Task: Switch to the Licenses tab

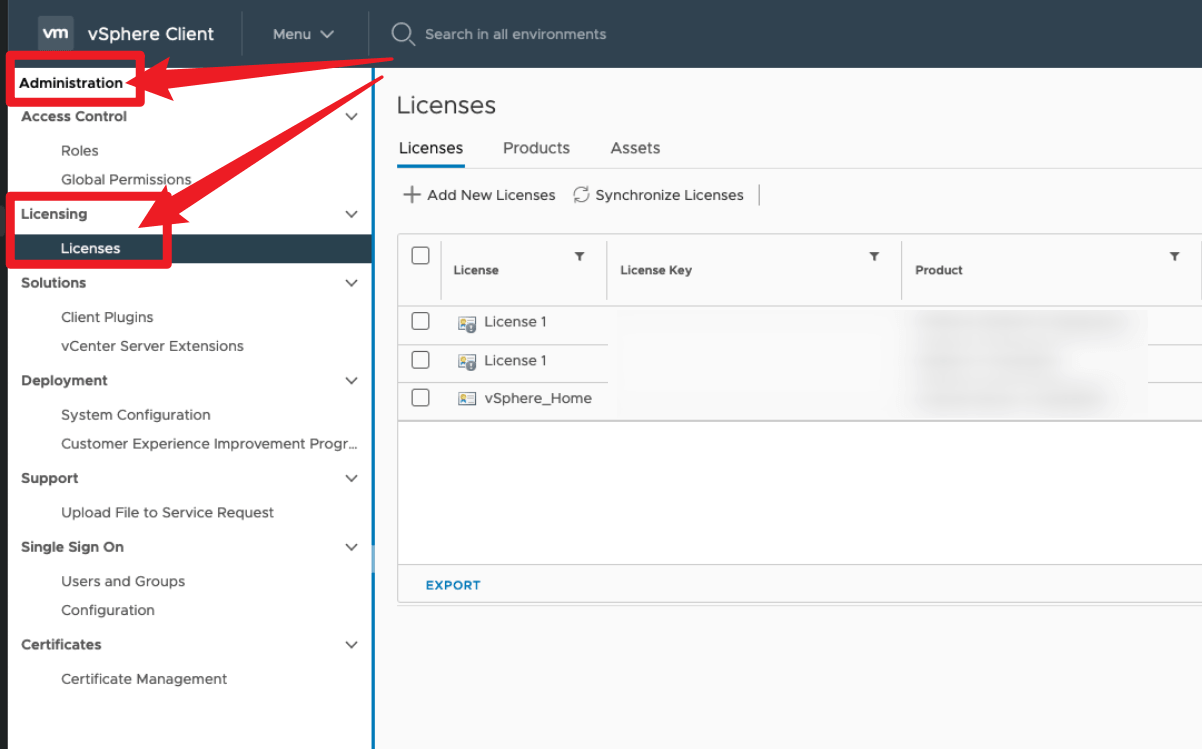Action: pyautogui.click(x=431, y=148)
